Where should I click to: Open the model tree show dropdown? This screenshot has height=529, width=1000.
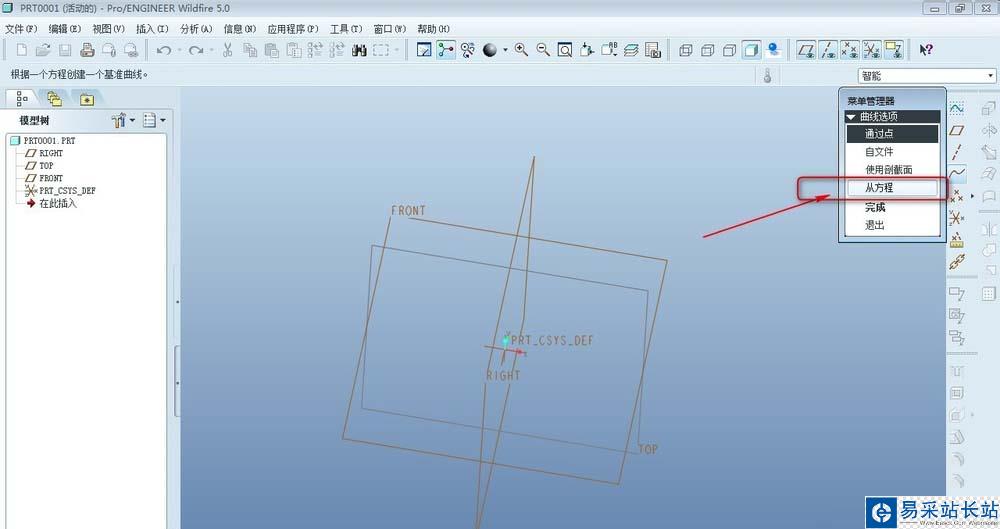(x=154, y=120)
